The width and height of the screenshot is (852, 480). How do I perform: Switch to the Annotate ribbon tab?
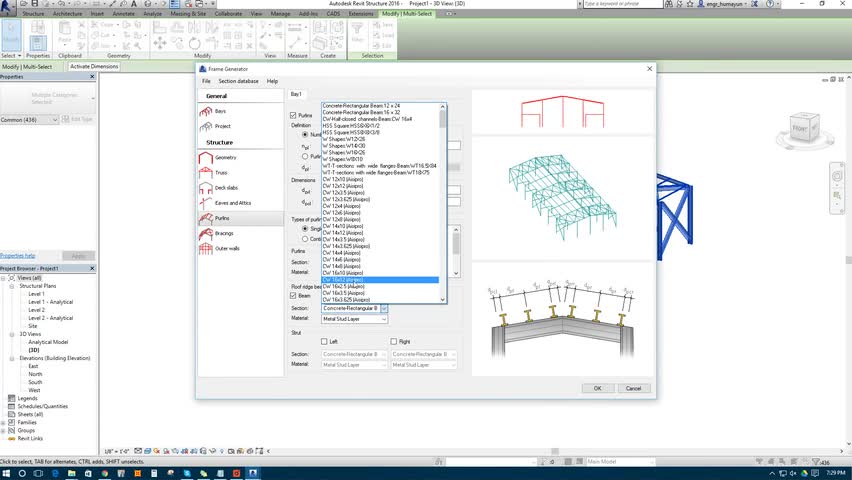(123, 14)
